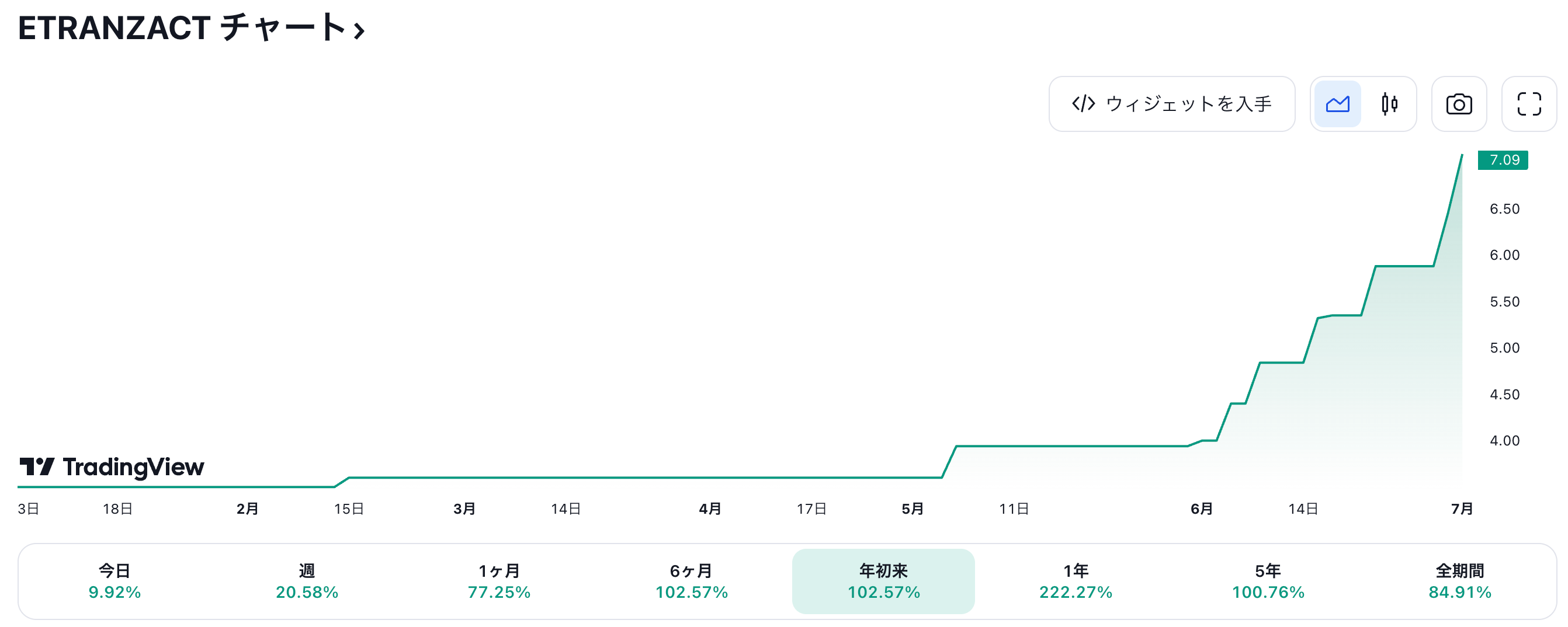Viewport: 1568px width, 627px height.
Task: Take a chart snapshot with the camera icon
Action: (1459, 104)
